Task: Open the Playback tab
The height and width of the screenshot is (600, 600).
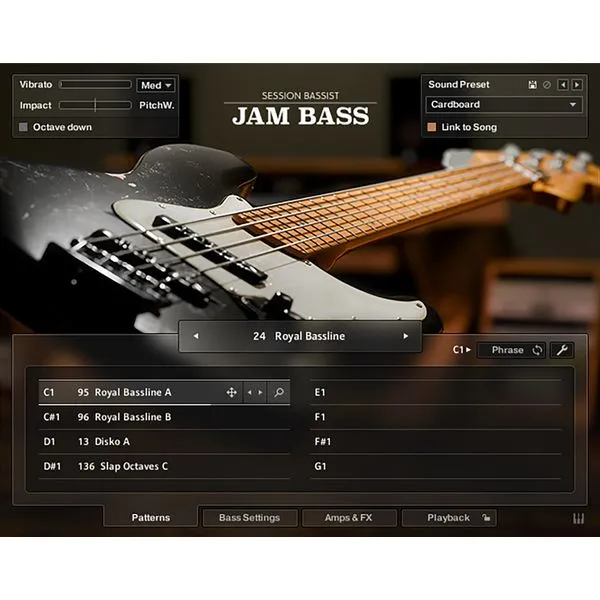Action: (x=449, y=518)
